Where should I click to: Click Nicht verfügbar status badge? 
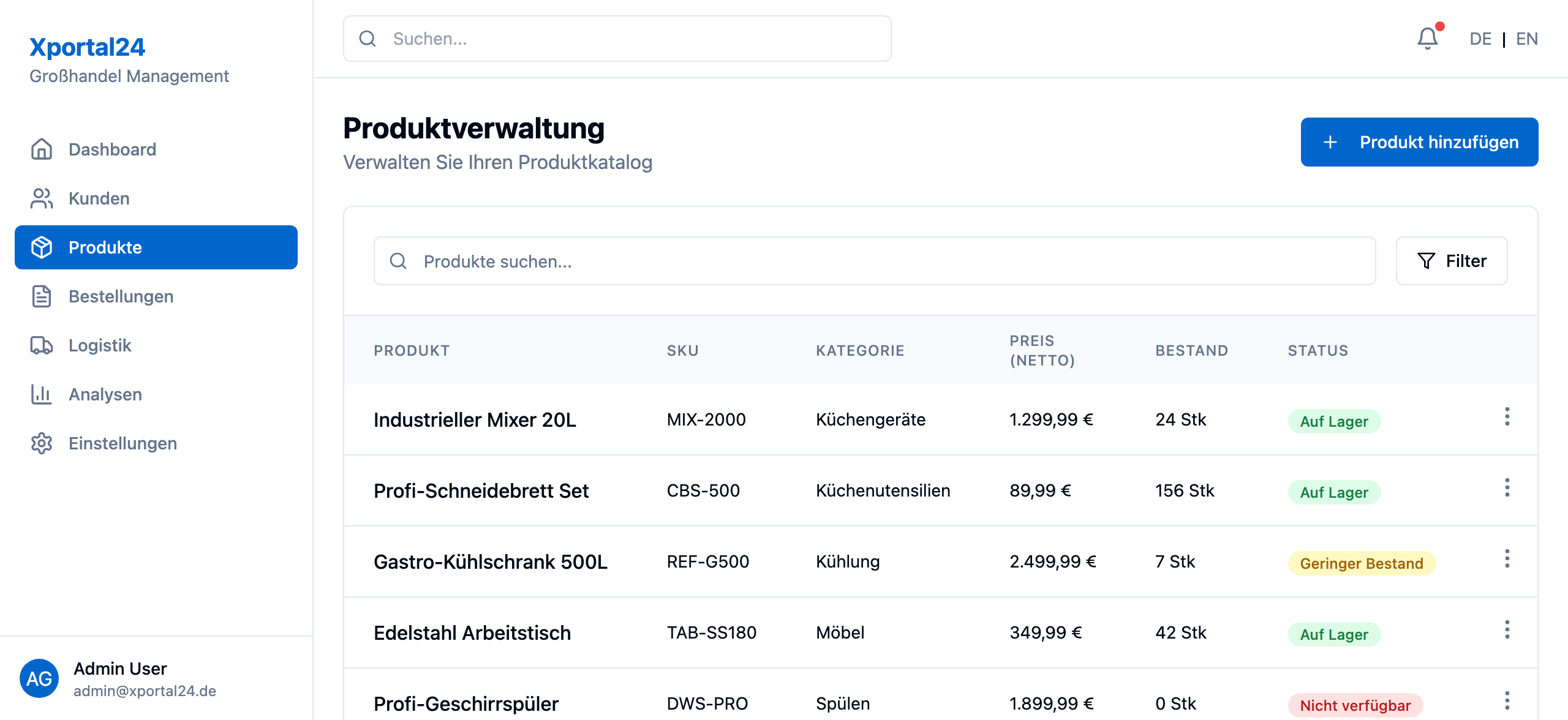pos(1355,705)
